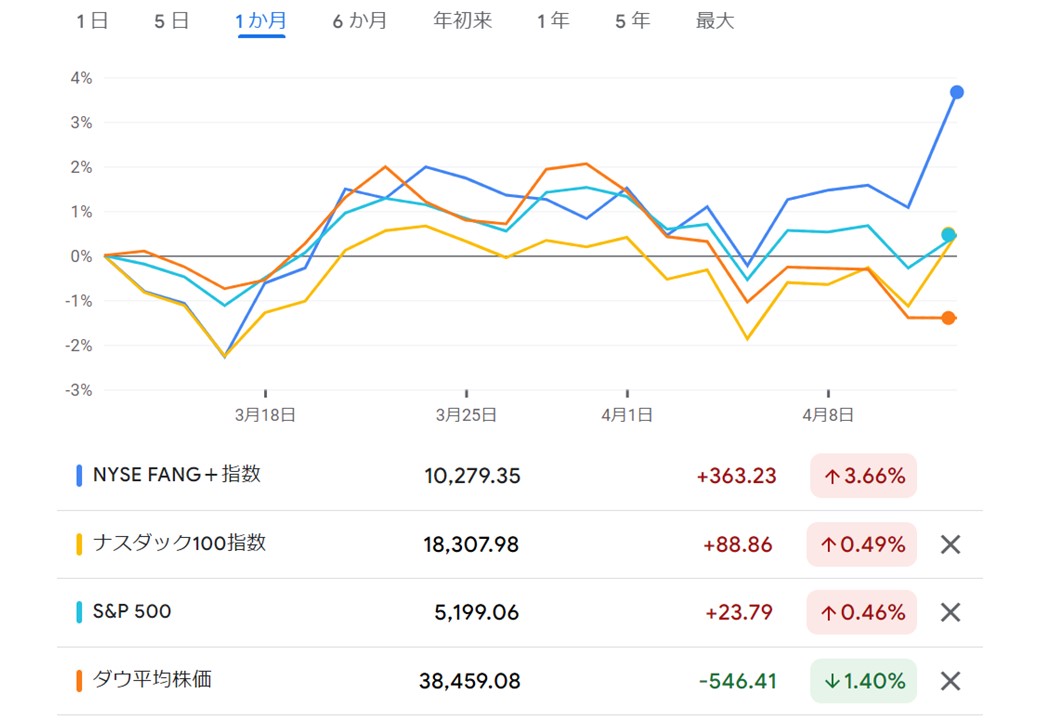Remove ナスダック100指数 with its X icon
The height and width of the screenshot is (720, 1040).
pyautogui.click(x=950, y=545)
